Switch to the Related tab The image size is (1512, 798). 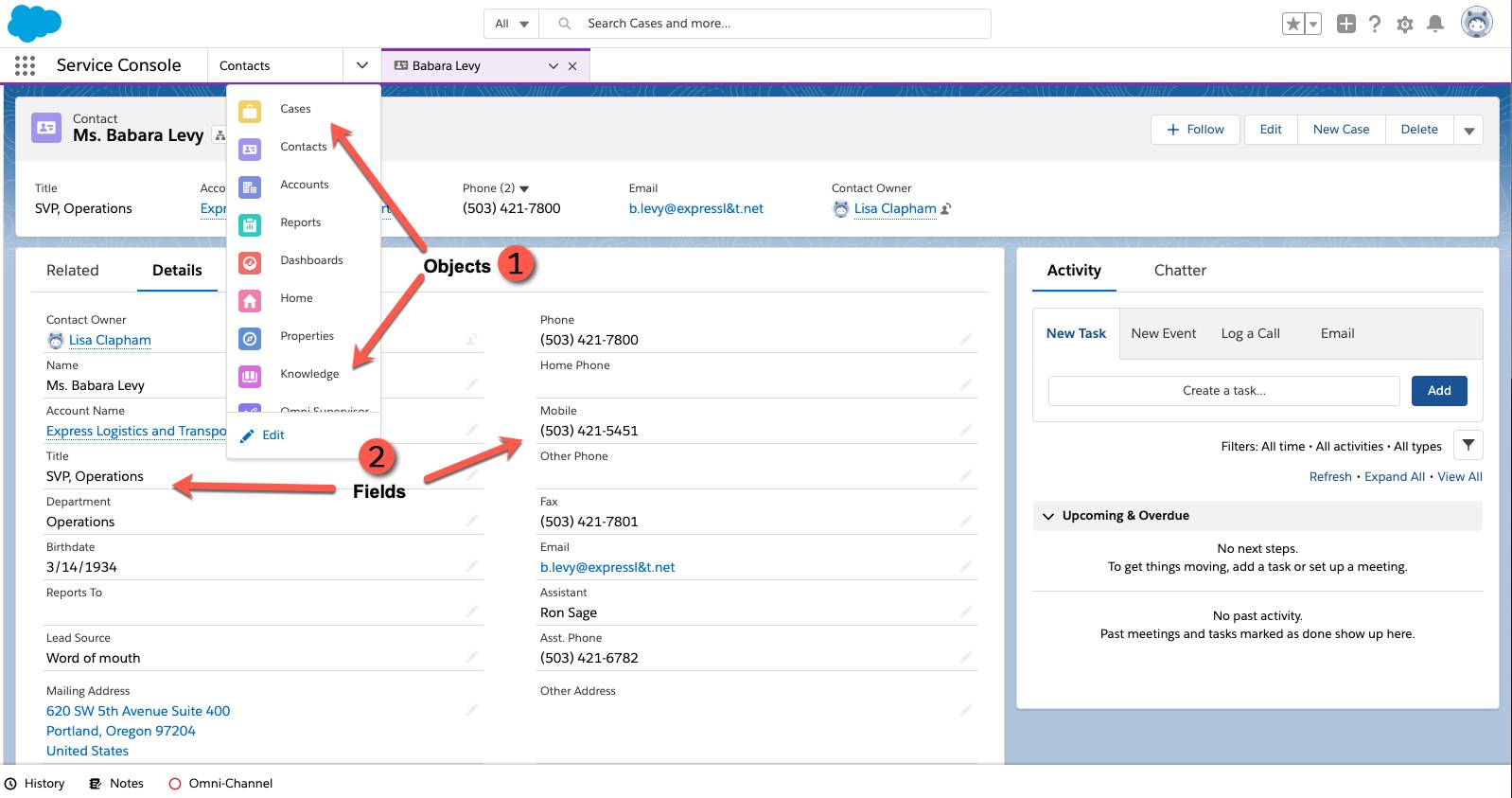(73, 270)
